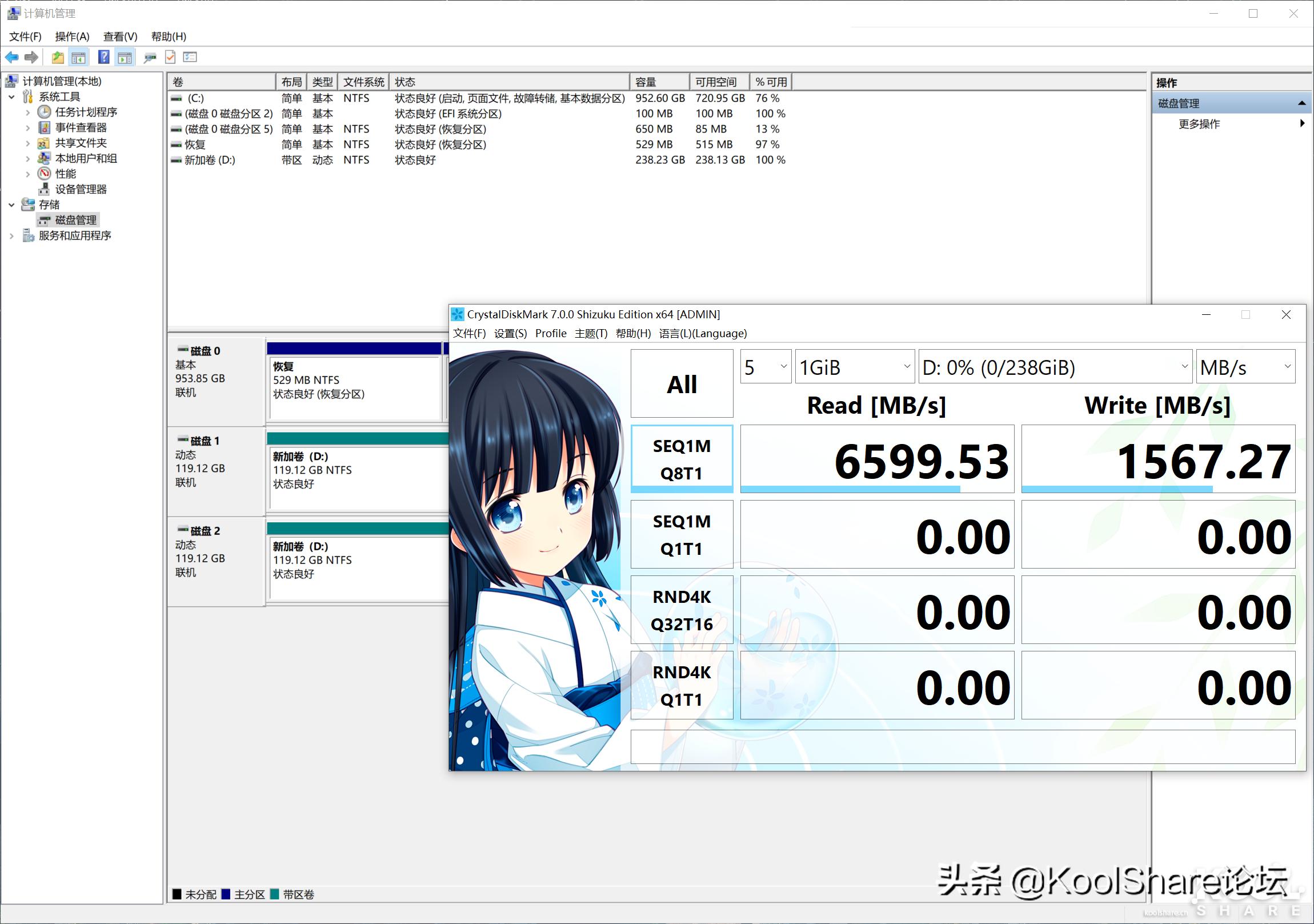Select the SEQ1M Q1T1 test row
The width and height of the screenshot is (1314, 924).
[x=681, y=534]
